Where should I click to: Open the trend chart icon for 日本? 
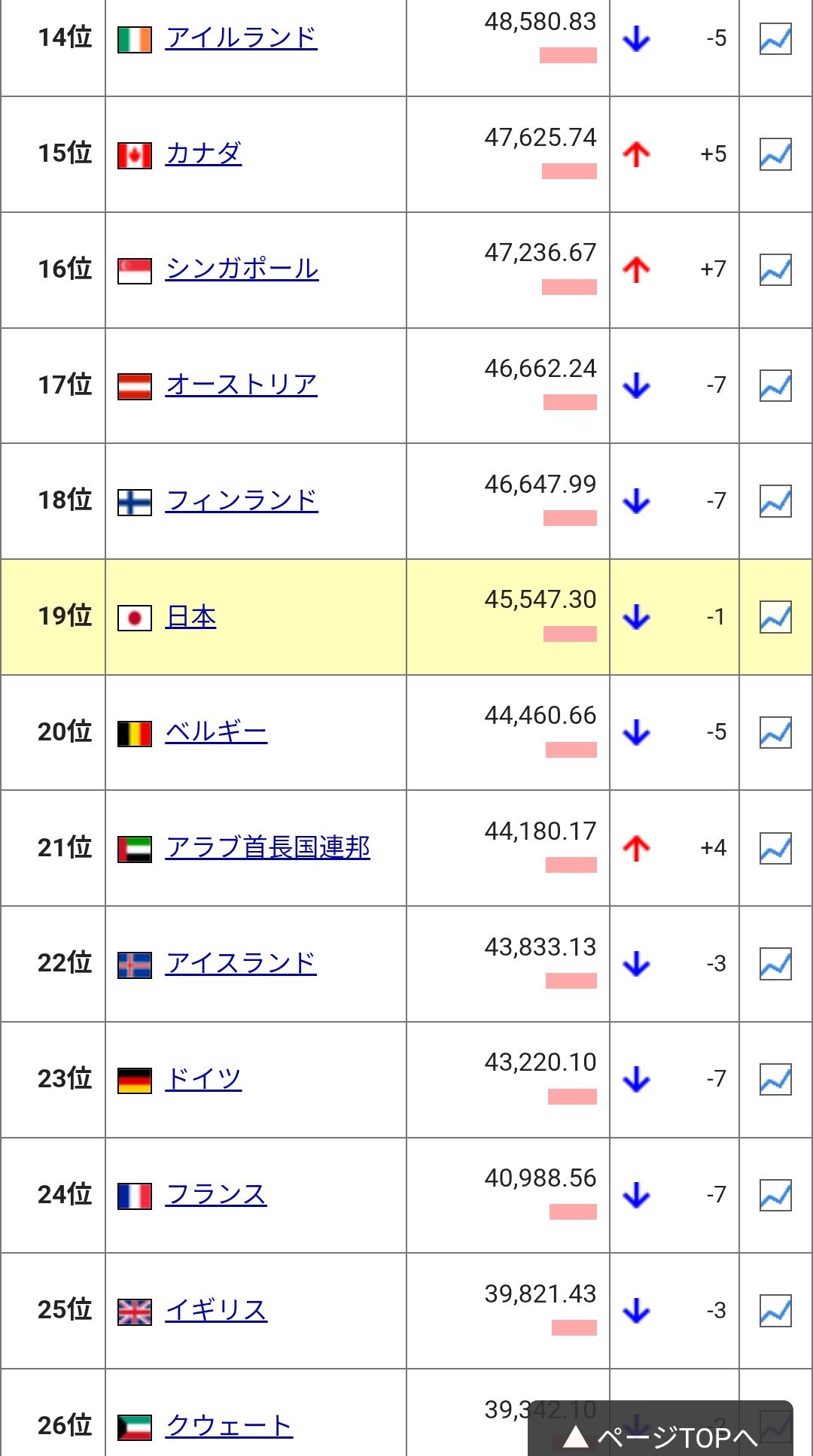(775, 617)
